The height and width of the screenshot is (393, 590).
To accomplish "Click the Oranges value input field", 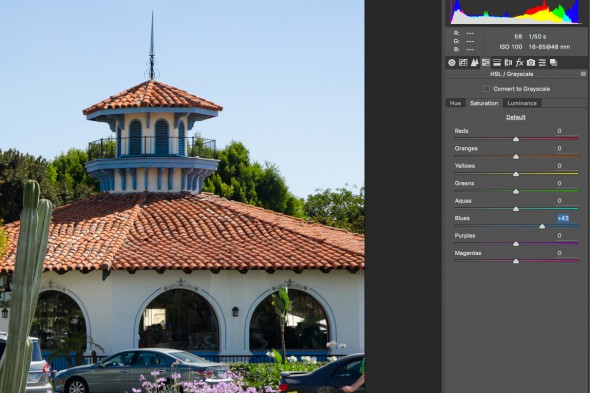I will click(560, 148).
